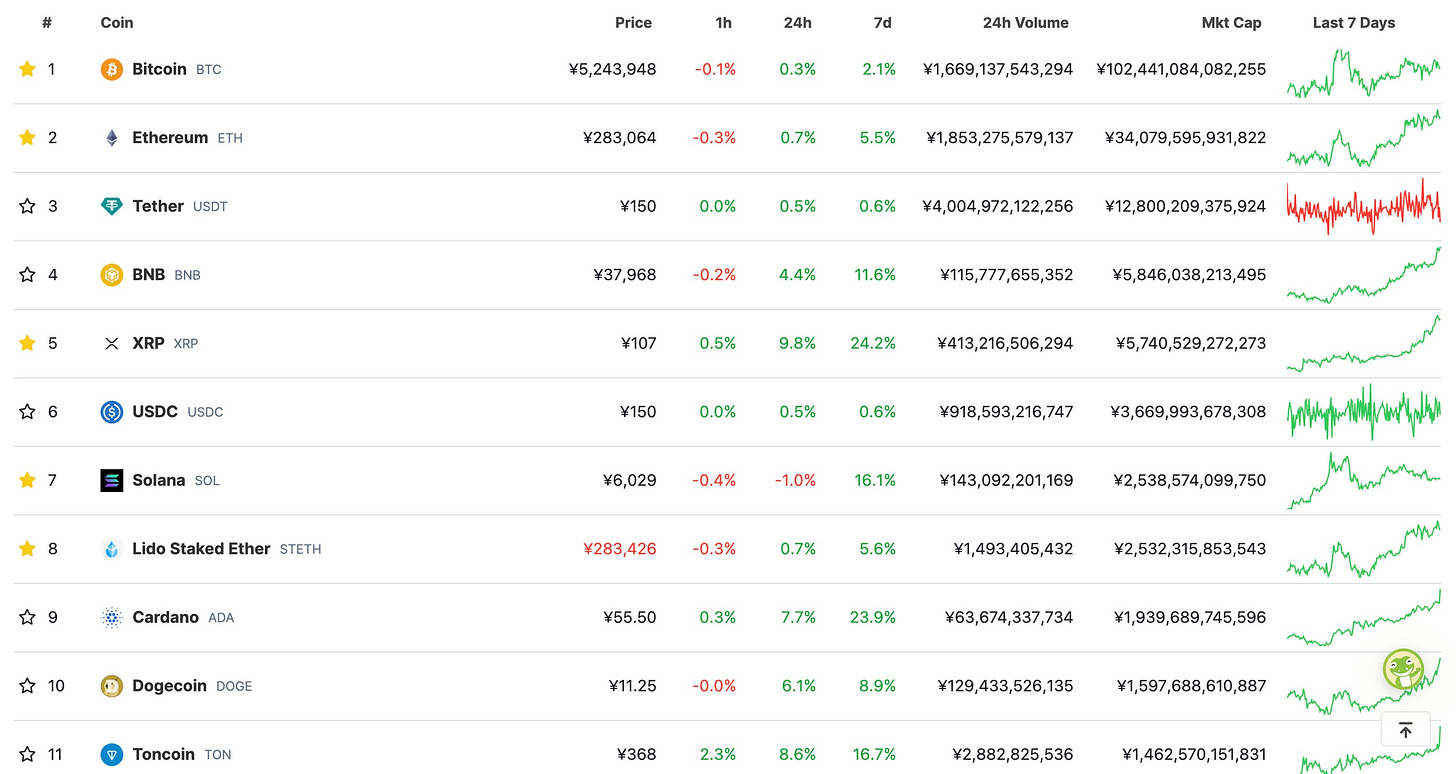Open the Ethereum ETH coin page
This screenshot has height=774, width=1456.
(x=187, y=138)
